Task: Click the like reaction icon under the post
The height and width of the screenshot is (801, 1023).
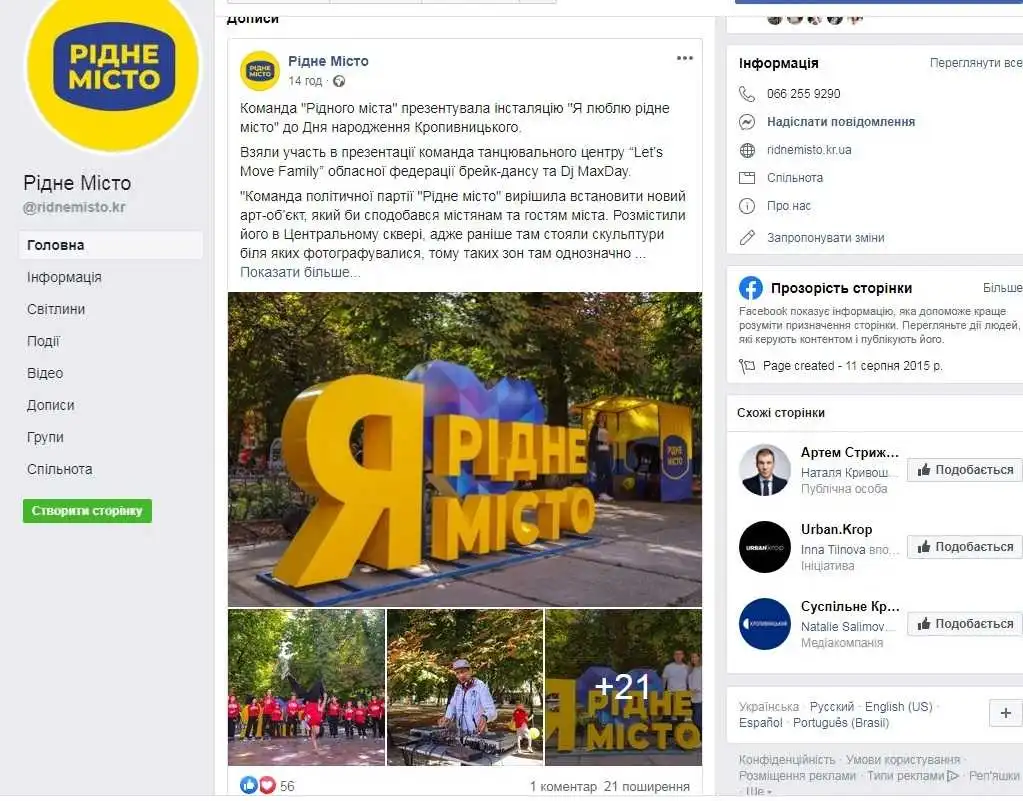Action: click(x=249, y=785)
